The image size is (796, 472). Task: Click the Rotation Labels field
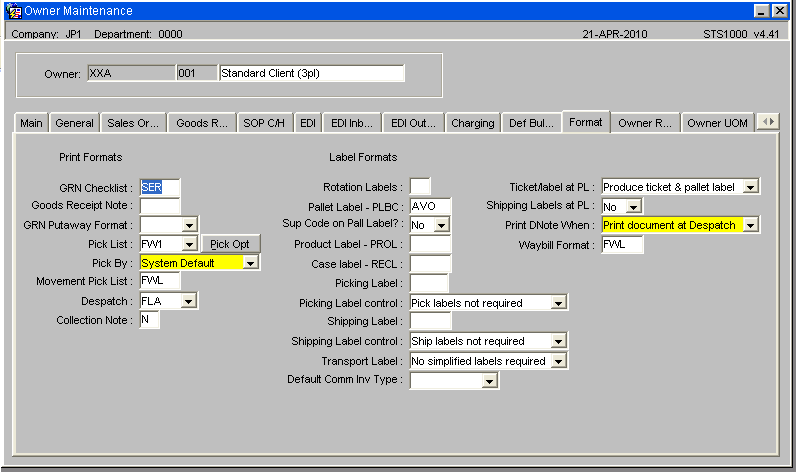(x=420, y=186)
